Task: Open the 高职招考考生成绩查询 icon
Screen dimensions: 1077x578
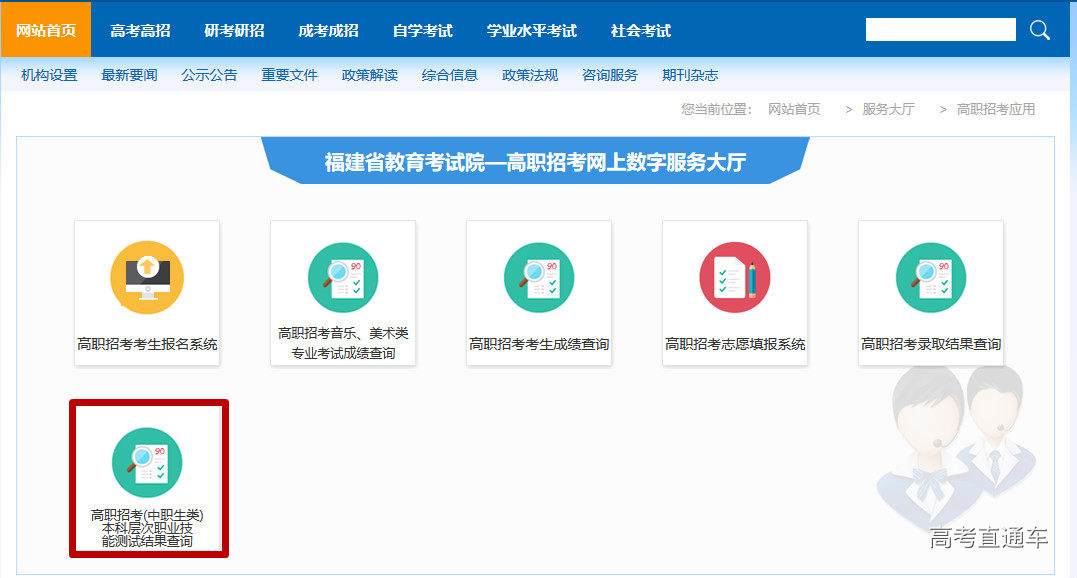Action: (x=539, y=277)
